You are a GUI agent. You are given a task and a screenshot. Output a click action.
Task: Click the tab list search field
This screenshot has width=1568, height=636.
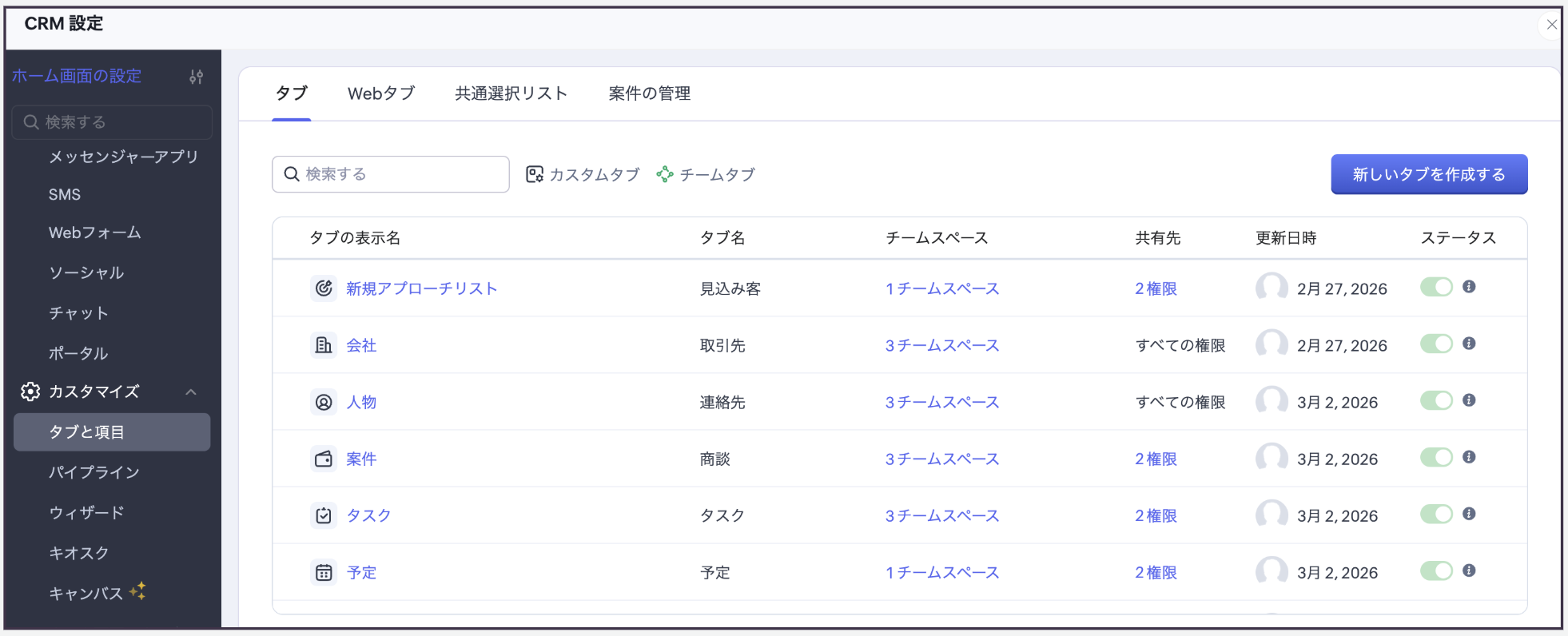[392, 174]
